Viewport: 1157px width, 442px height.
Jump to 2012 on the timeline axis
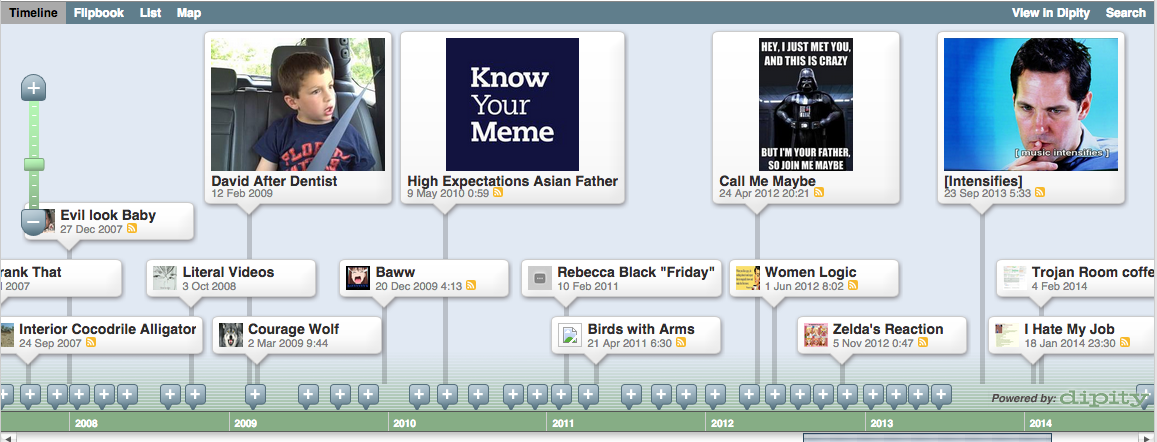point(722,424)
